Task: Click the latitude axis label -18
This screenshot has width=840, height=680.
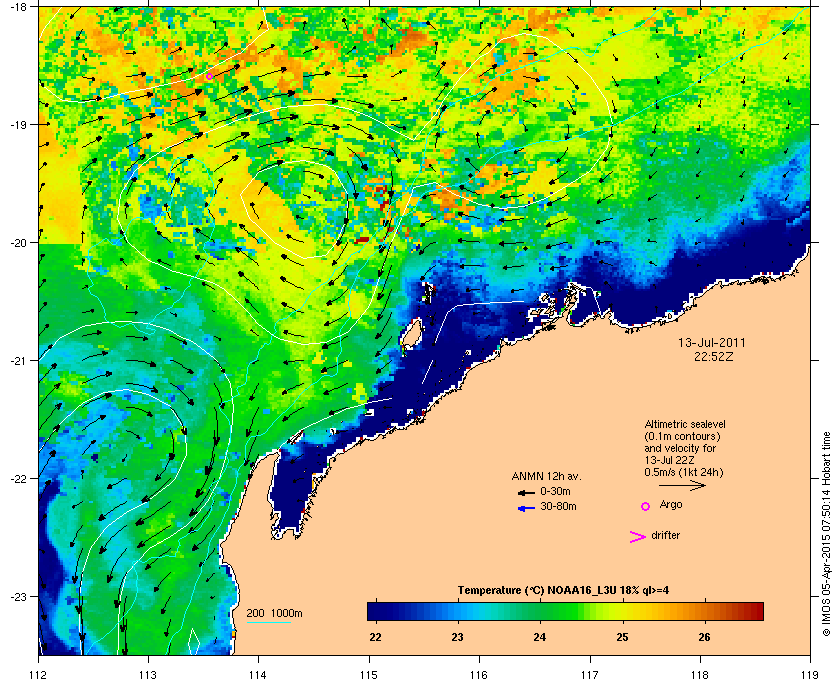Action: point(18,7)
